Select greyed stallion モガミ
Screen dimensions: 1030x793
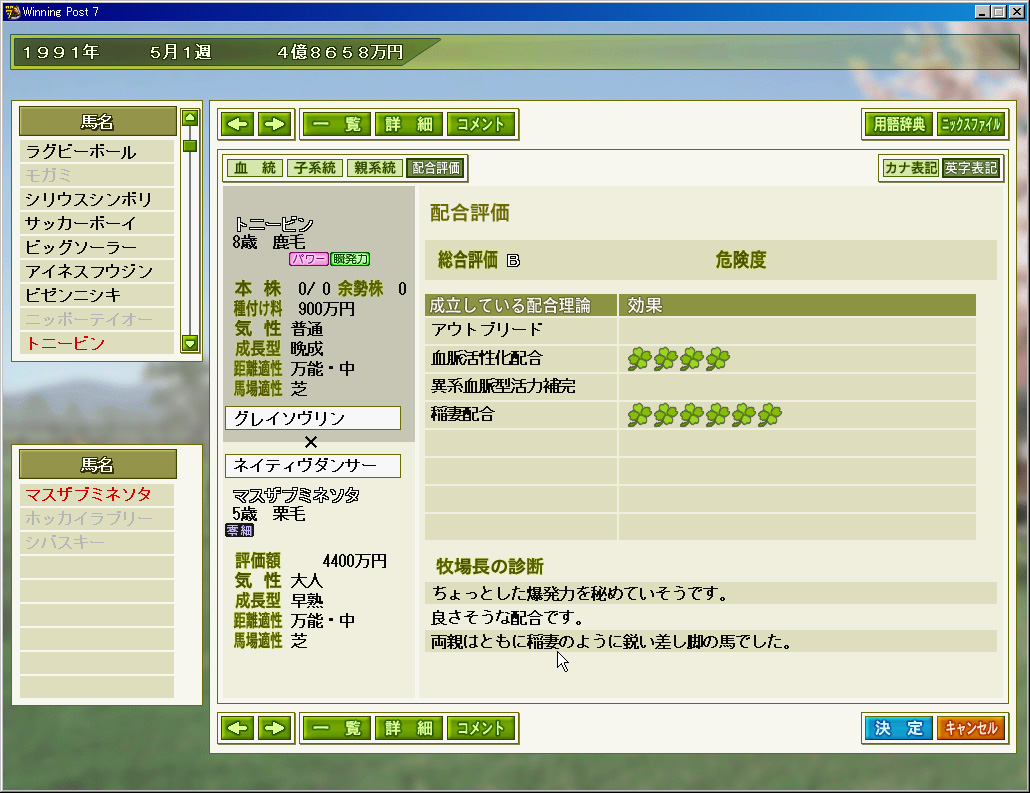97,175
